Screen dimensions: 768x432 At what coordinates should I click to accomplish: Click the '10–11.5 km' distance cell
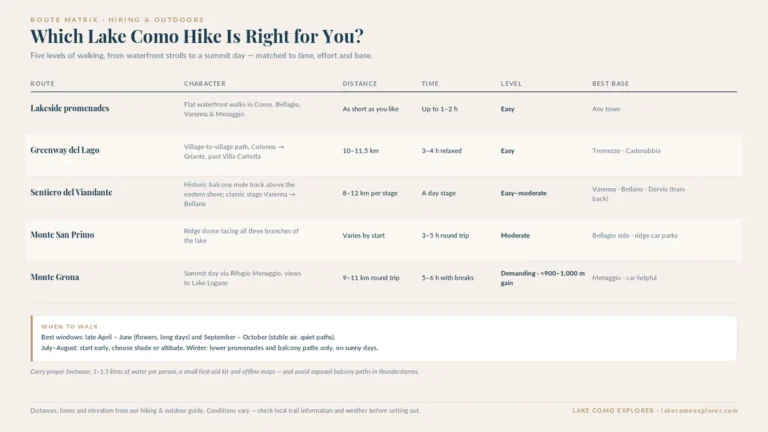360,151
